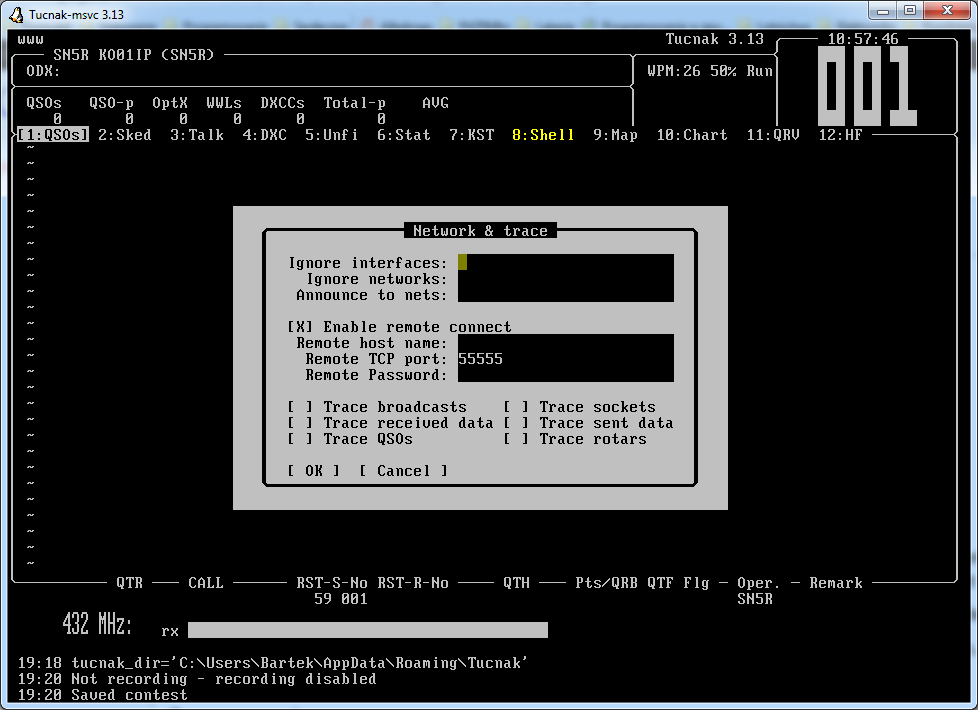Open the 7:KST tab
This screenshot has height=710, width=978.
pos(472,135)
